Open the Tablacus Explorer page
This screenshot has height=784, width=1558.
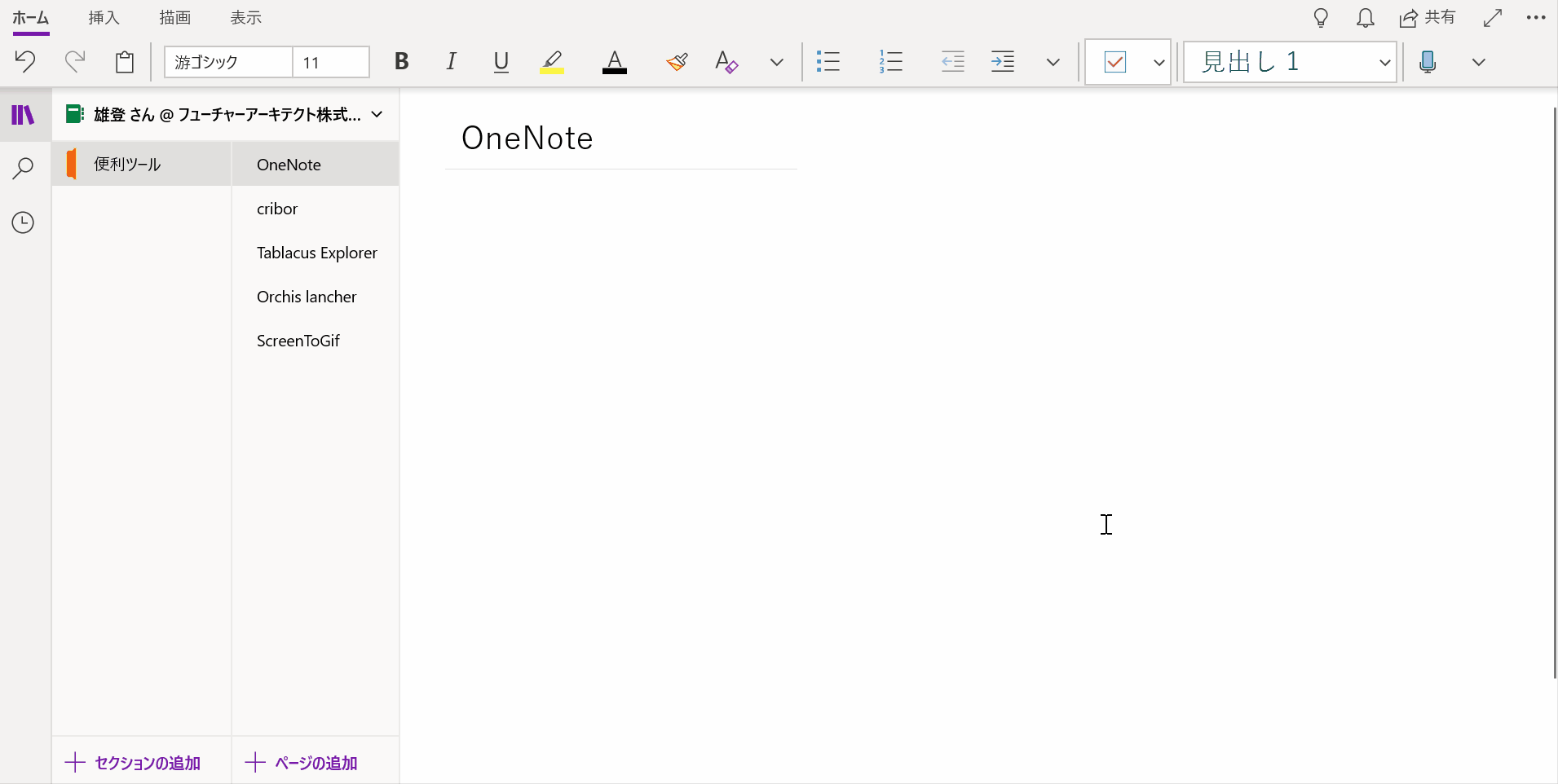316,253
